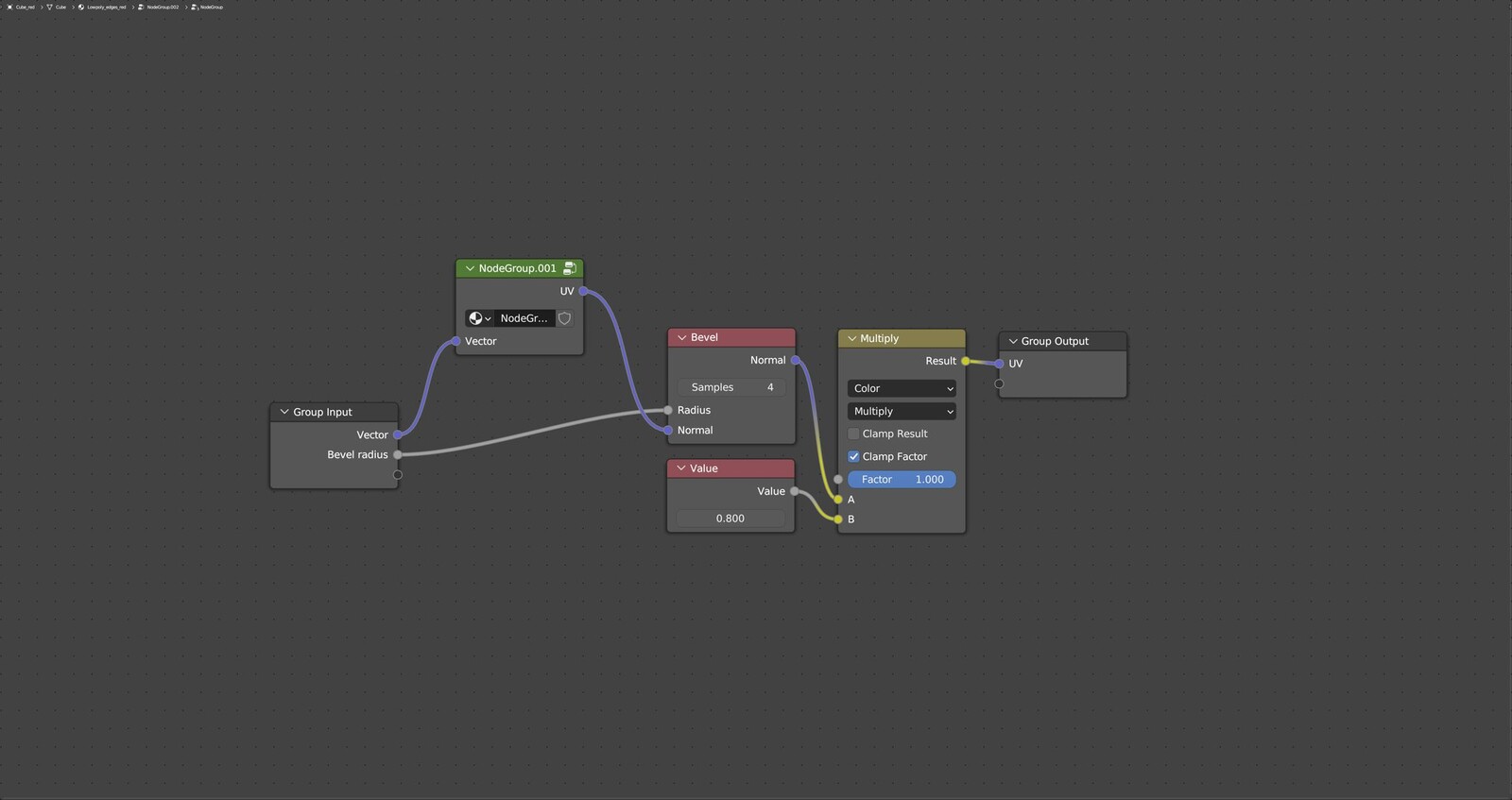
Task: Disable the Clamp Factor checkbox
Action: click(853, 456)
